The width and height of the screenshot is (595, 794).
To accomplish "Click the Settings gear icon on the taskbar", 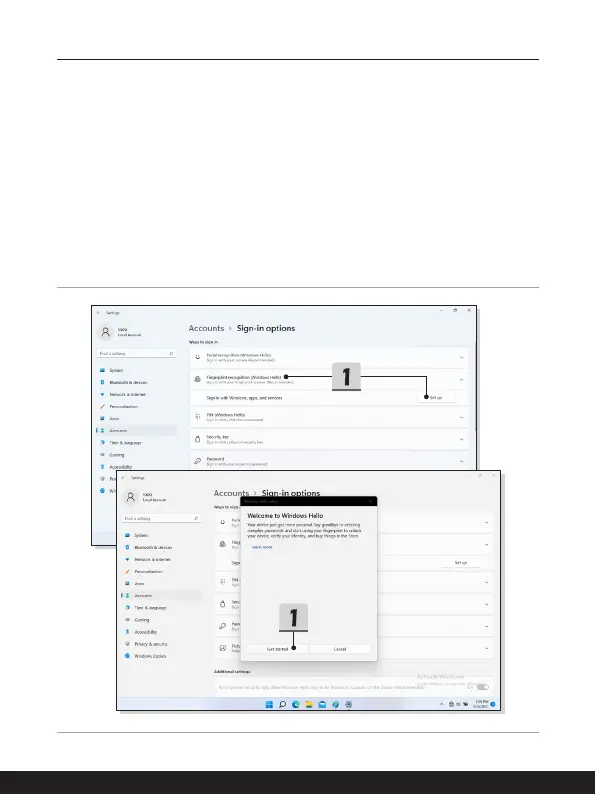I will point(348,704).
